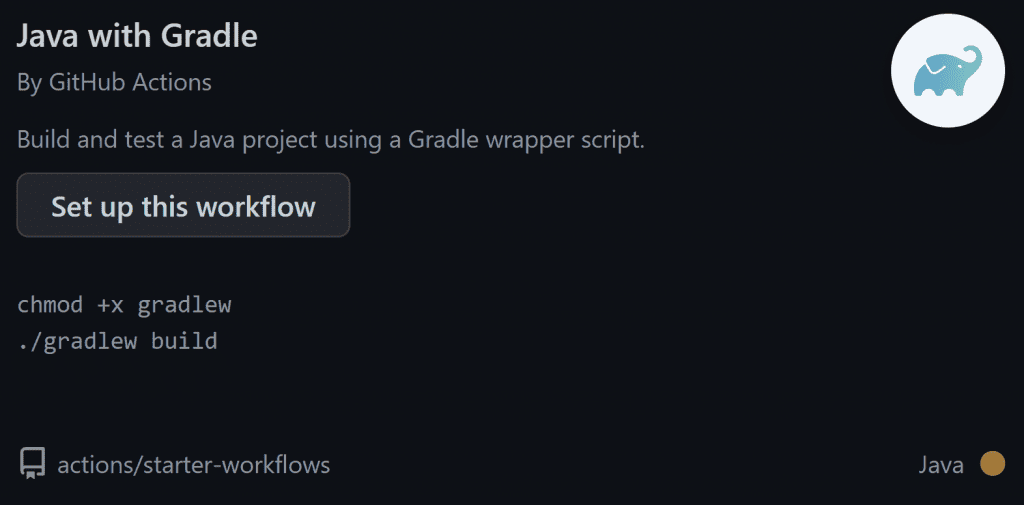1024x505 pixels.
Task: Click the Java language label
Action: pyautogui.click(x=940, y=465)
